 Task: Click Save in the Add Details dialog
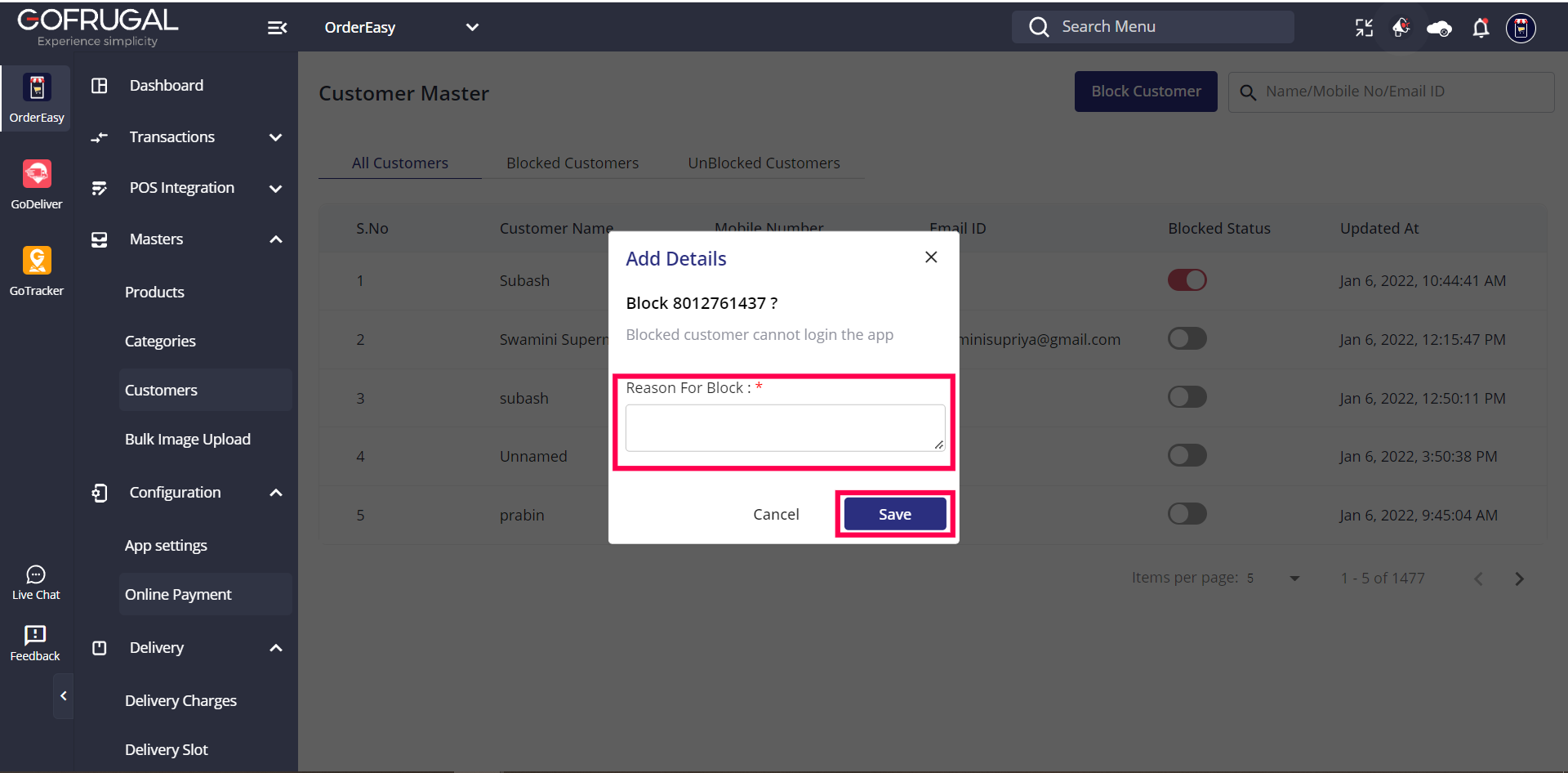pyautogui.click(x=895, y=514)
